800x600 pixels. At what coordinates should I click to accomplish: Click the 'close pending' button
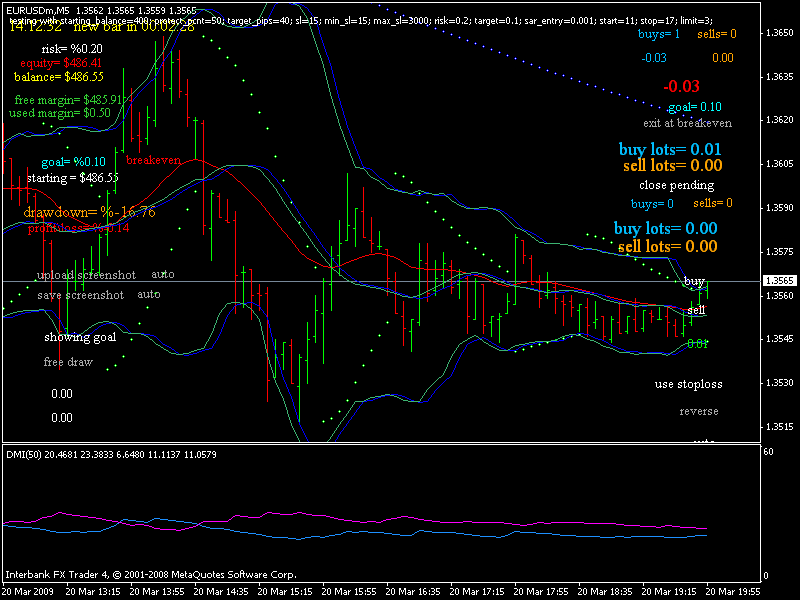coord(677,185)
